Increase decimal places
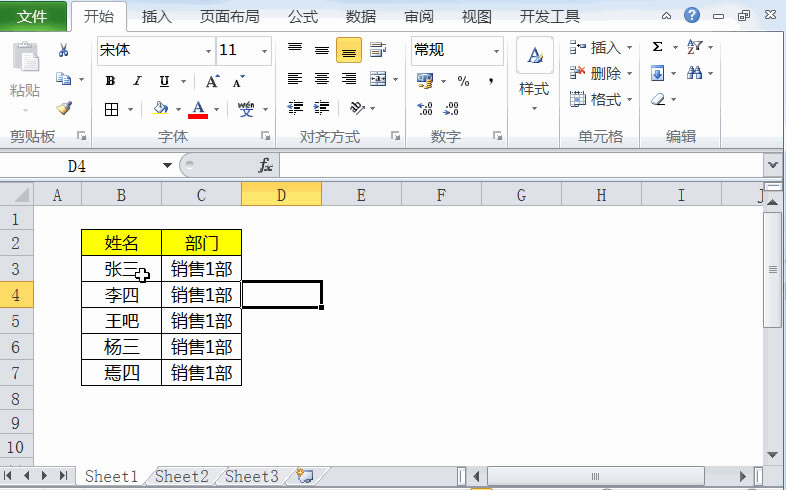Image resolution: width=786 pixels, height=490 pixels. pos(425,108)
